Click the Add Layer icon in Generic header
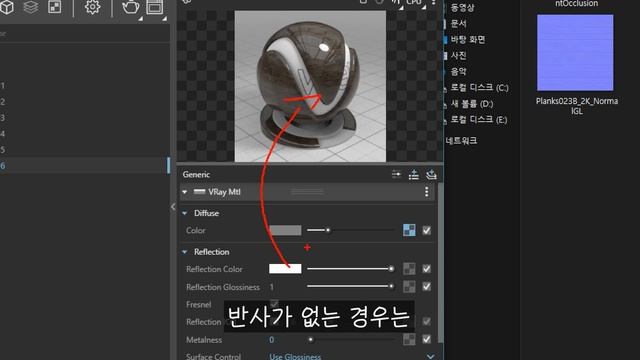Image resolution: width=640 pixels, height=360 pixels. (x=431, y=175)
